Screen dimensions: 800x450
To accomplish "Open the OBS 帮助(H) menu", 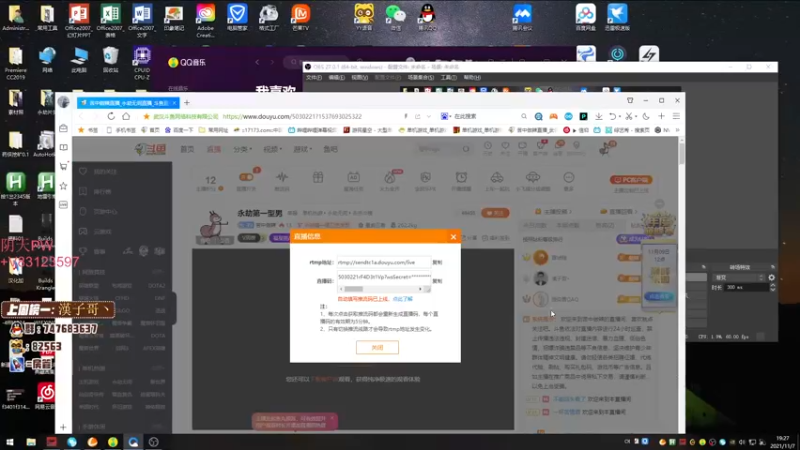I will (472, 78).
